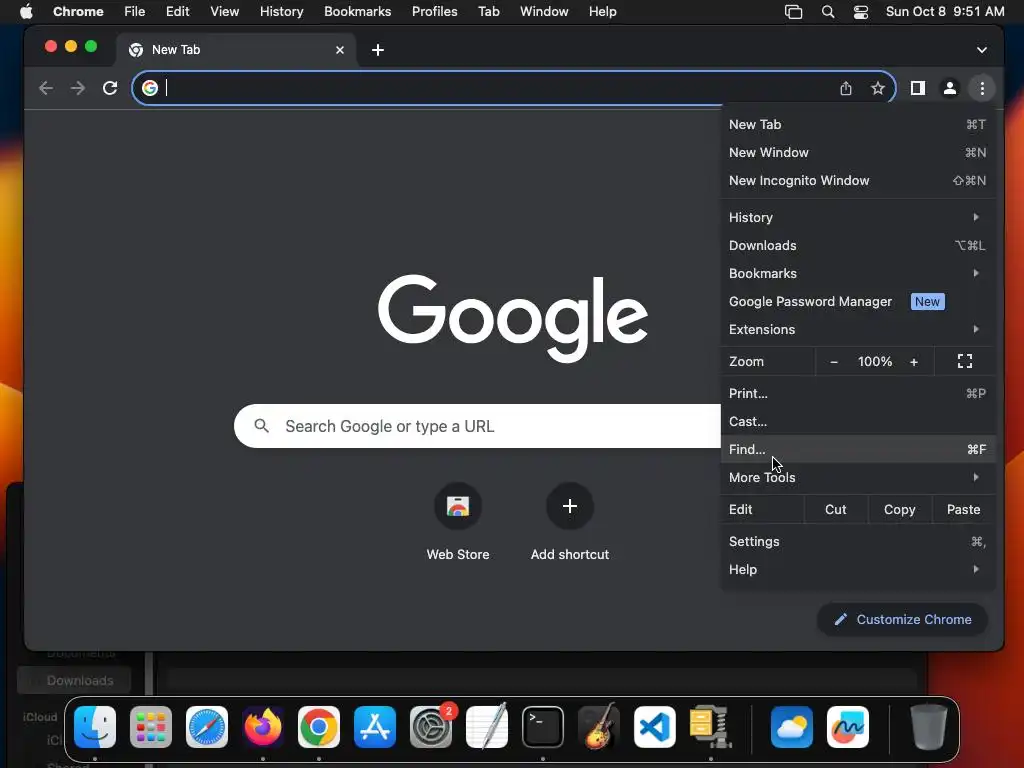Open the Apple menu
This screenshot has height=768, width=1024.
pos(26,12)
